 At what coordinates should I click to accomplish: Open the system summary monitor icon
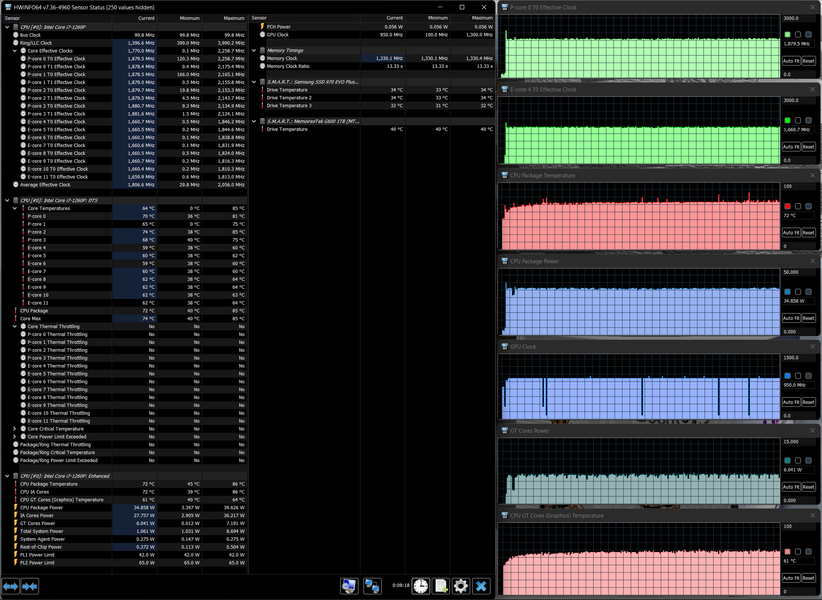(x=349, y=585)
